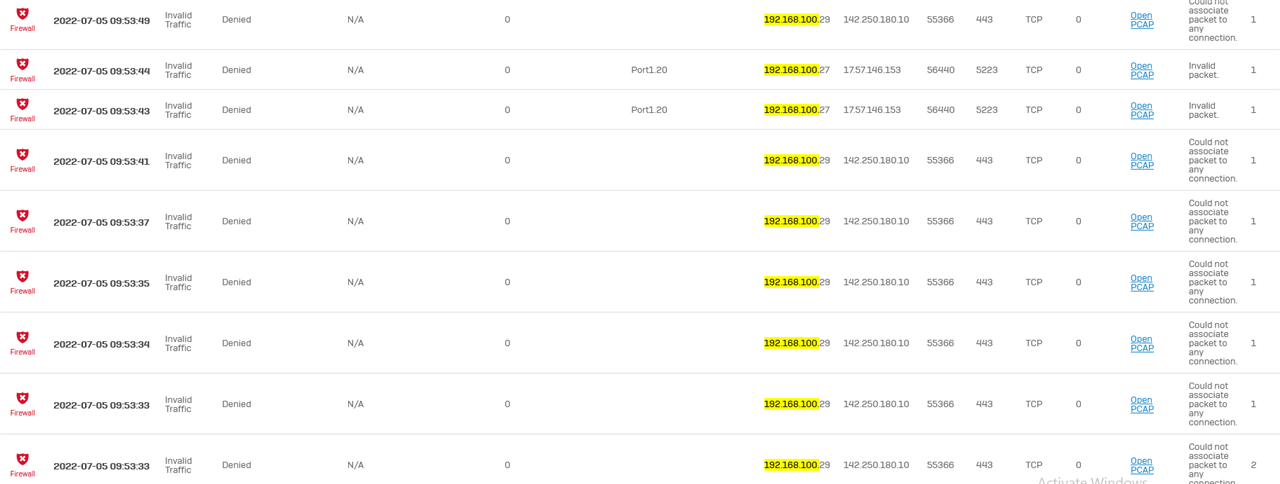This screenshot has width=1280, height=484.
Task: Click destination IP 17.57.146.153 in 09:53:43 row
Action: (x=872, y=110)
